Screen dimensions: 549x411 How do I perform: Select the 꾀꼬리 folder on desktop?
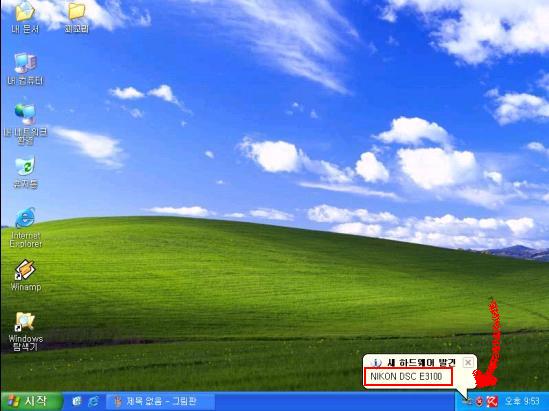pos(76,18)
